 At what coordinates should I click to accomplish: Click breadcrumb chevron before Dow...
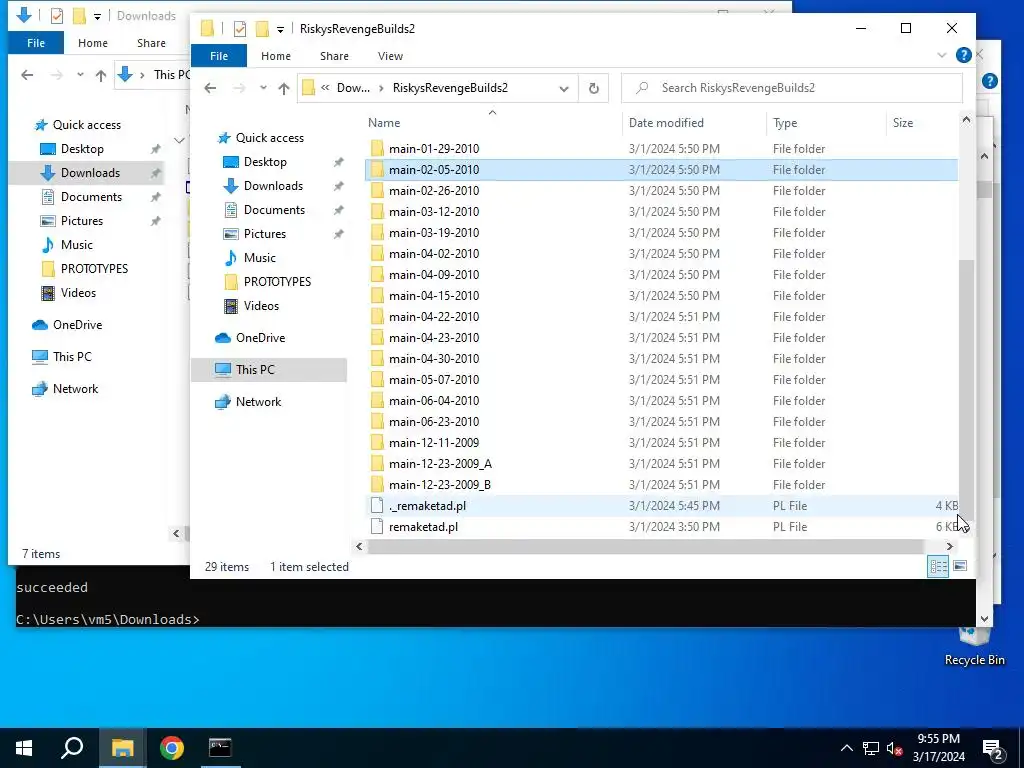click(325, 88)
